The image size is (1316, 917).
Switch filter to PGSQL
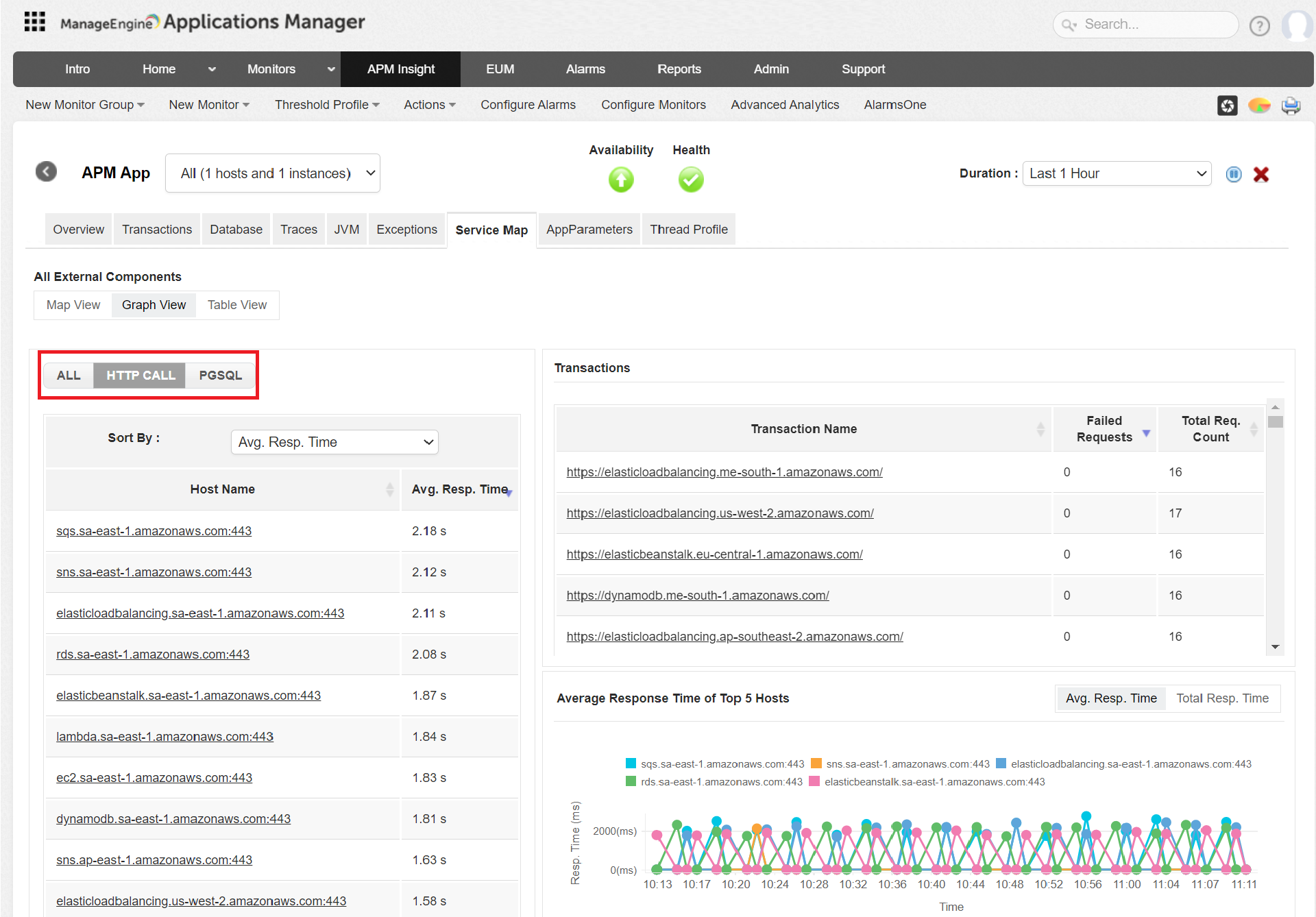pyautogui.click(x=220, y=376)
